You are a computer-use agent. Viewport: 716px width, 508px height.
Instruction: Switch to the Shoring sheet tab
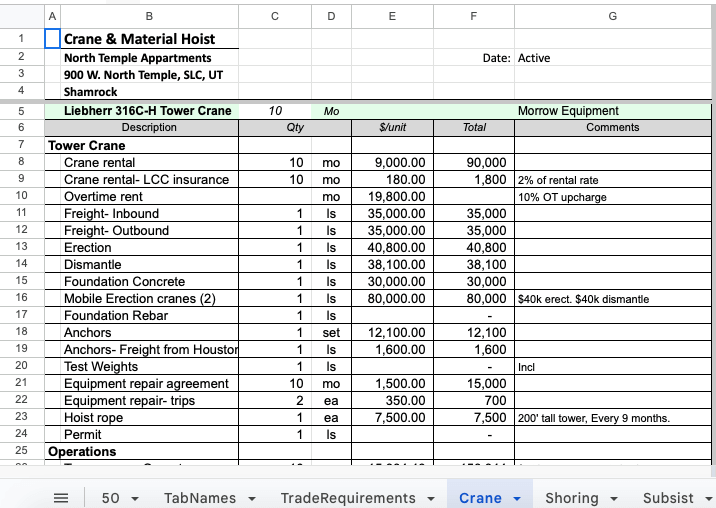pos(572,497)
